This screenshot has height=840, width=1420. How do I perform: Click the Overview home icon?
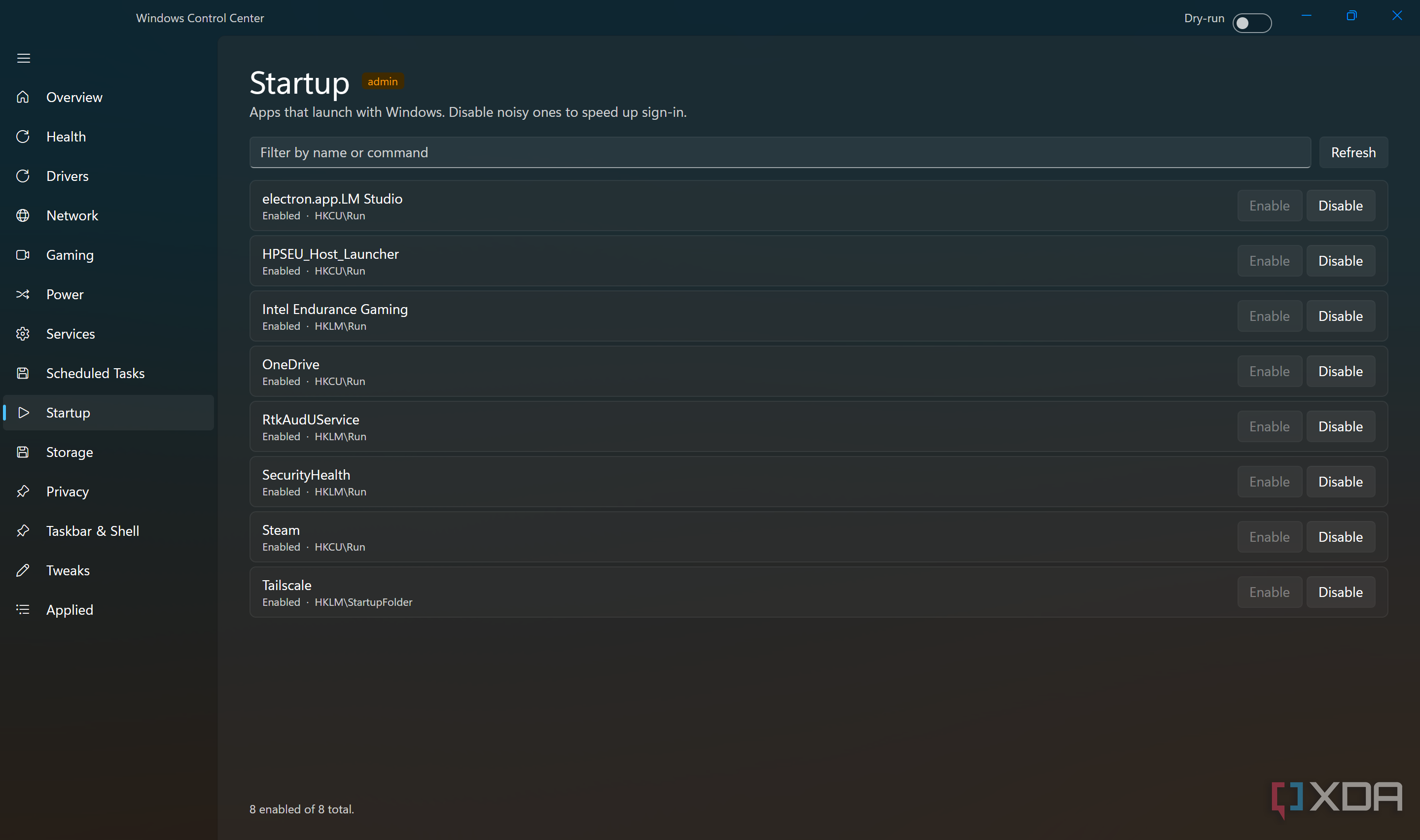click(x=23, y=97)
